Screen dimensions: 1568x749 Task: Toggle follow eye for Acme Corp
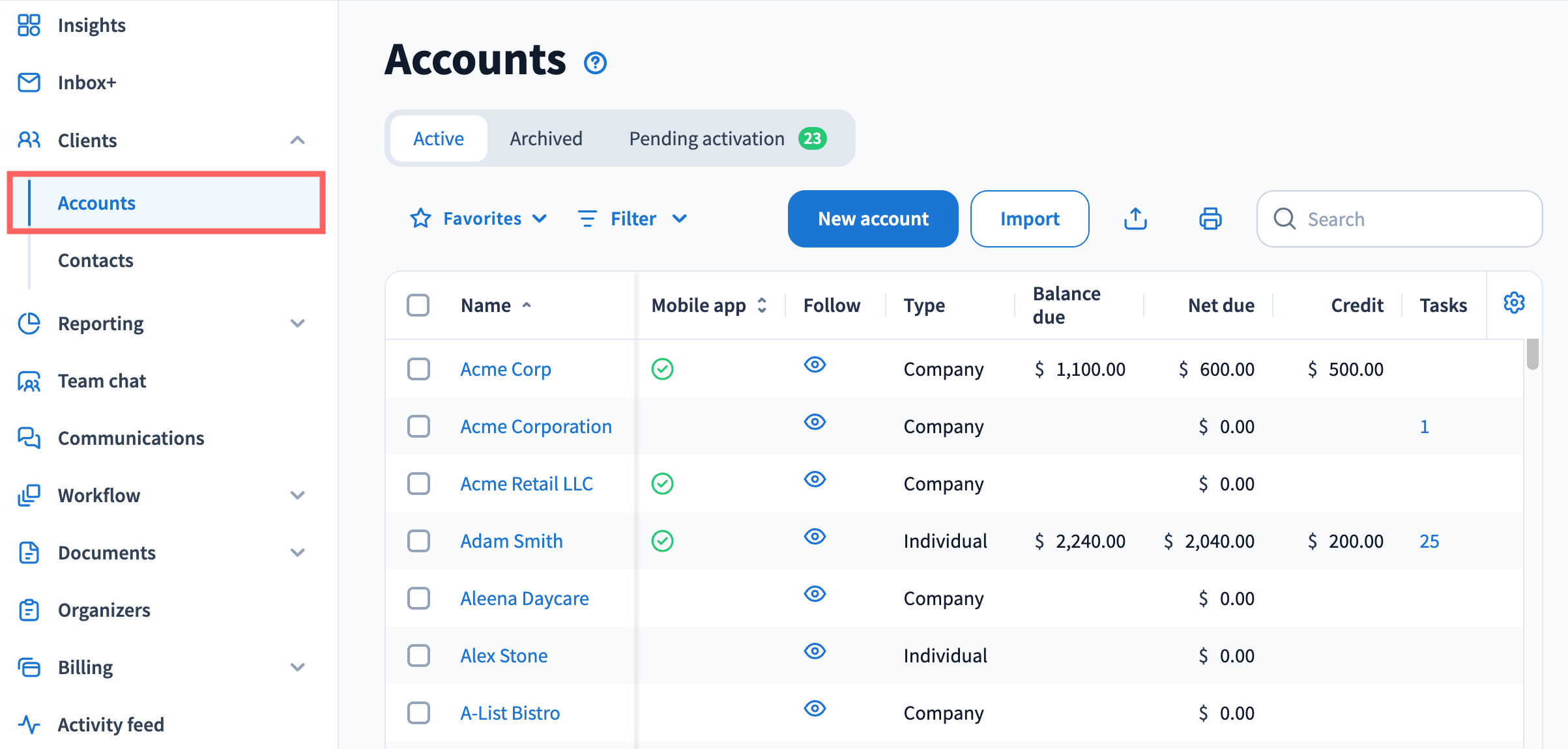815,365
